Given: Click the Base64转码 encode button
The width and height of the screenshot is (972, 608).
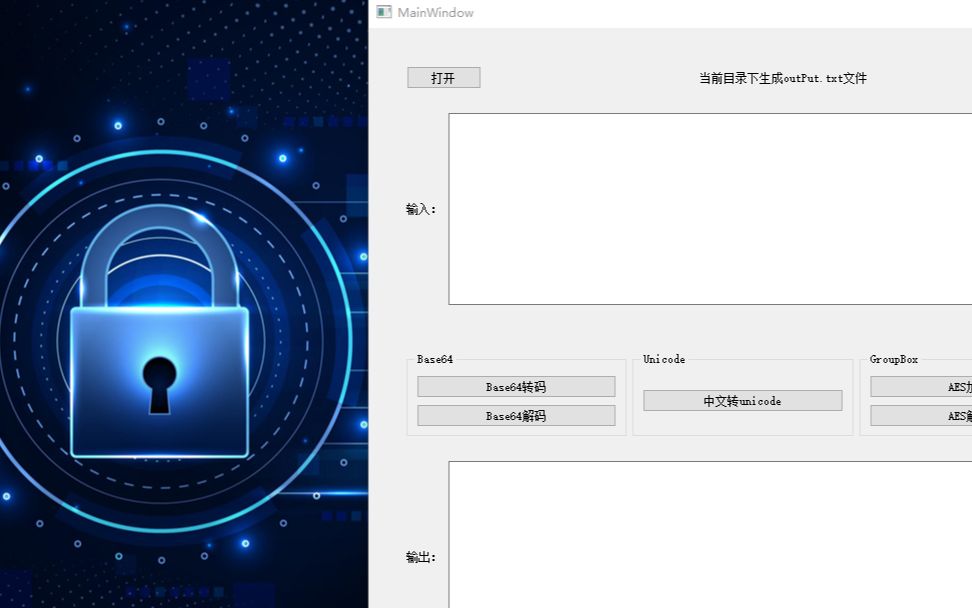Looking at the screenshot, I should point(516,387).
